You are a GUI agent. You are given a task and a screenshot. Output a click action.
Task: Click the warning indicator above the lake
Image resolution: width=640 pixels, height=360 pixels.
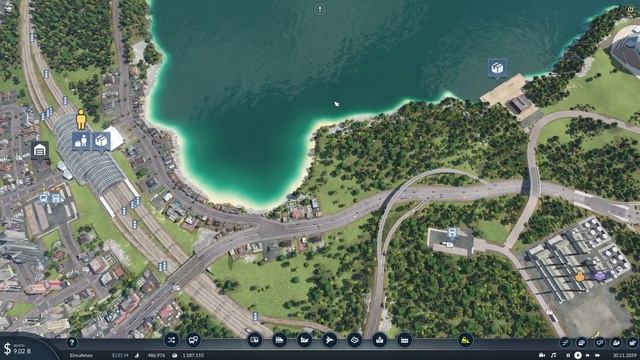click(x=320, y=9)
